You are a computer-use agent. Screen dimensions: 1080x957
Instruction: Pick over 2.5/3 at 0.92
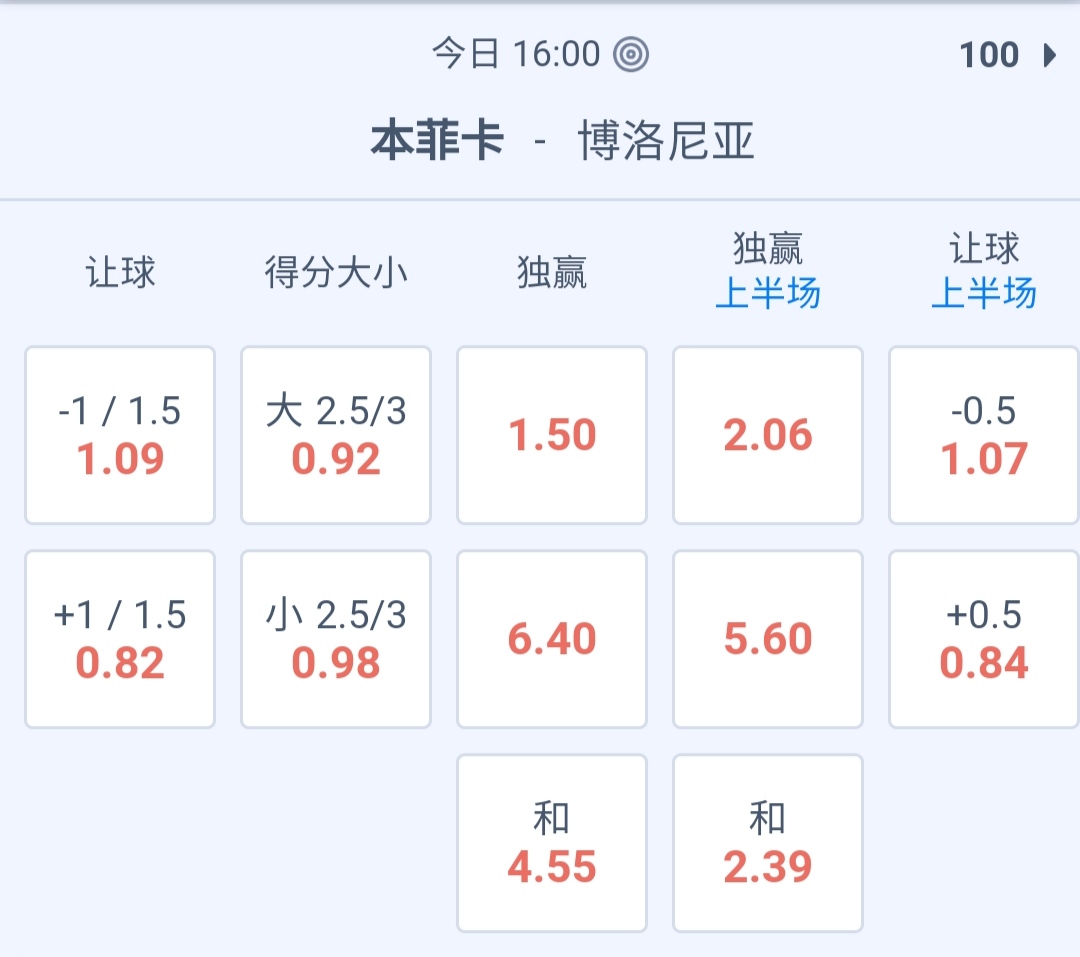coord(336,435)
